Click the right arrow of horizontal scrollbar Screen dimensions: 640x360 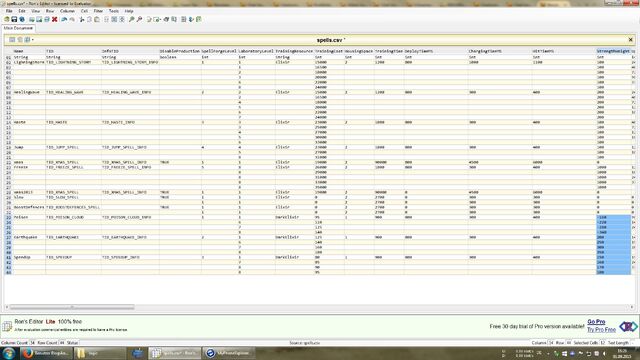[632, 307]
